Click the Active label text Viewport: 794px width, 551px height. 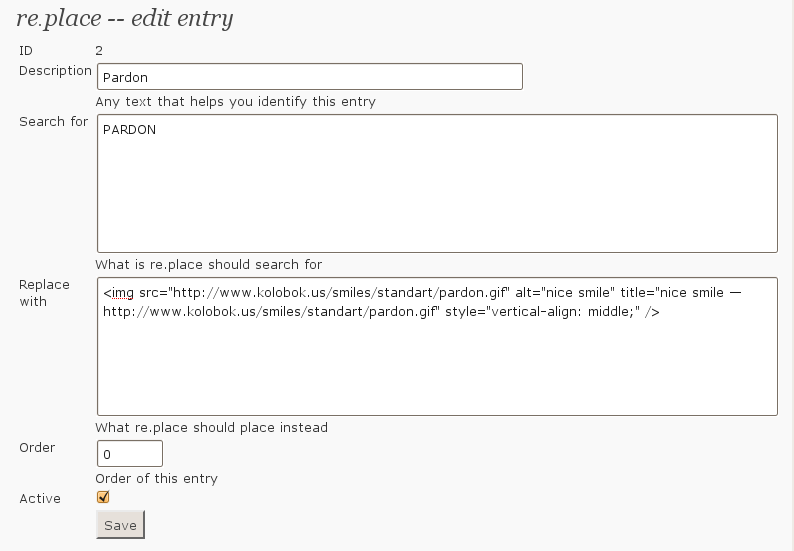(40, 499)
